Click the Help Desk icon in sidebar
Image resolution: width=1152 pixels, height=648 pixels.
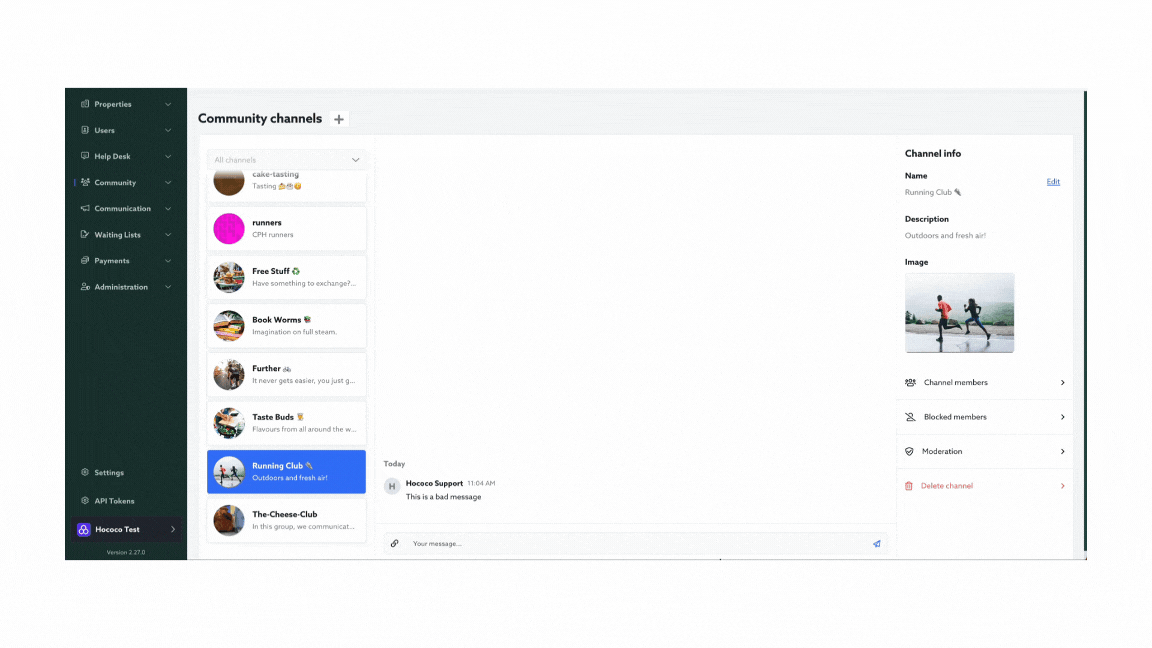[x=85, y=157]
